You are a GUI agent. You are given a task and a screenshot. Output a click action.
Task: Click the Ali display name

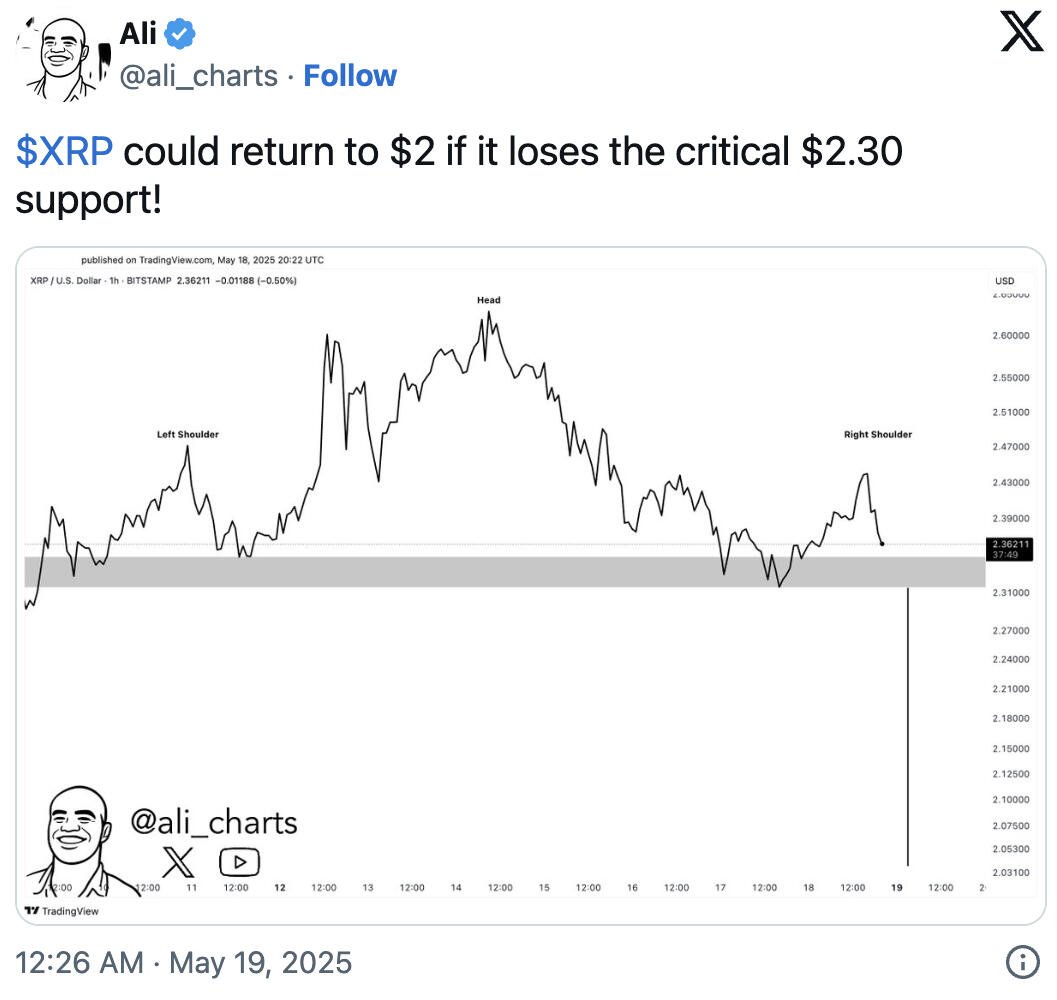coord(138,34)
